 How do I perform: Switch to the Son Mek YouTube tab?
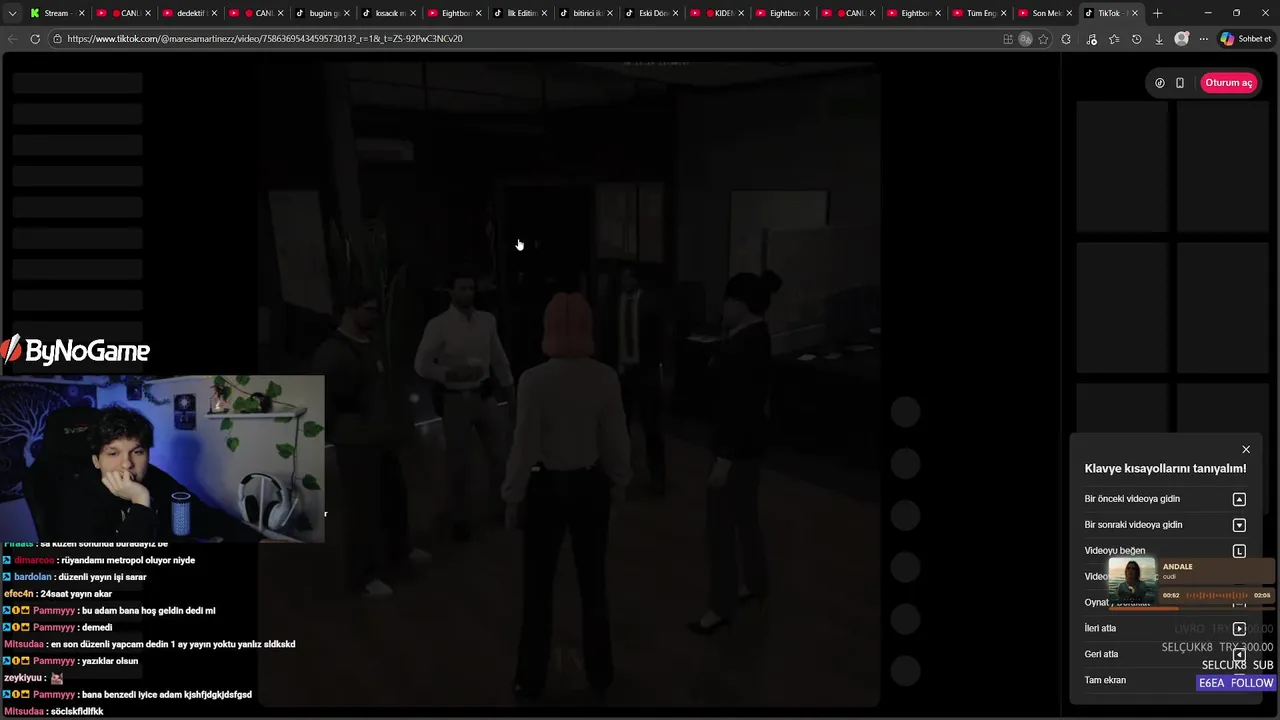[1047, 13]
